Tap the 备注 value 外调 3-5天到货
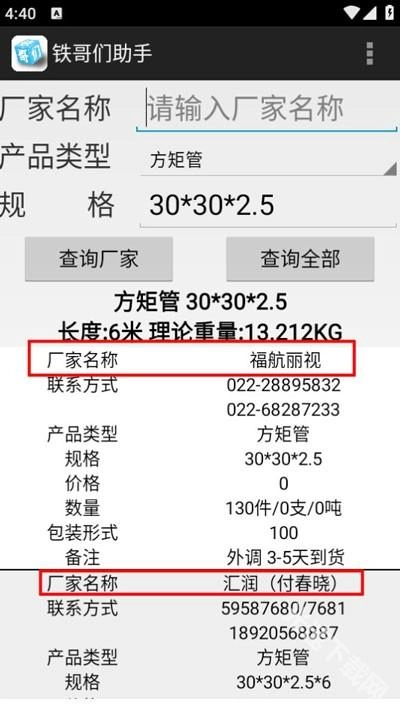This screenshot has height=715, width=400. pyautogui.click(x=286, y=558)
